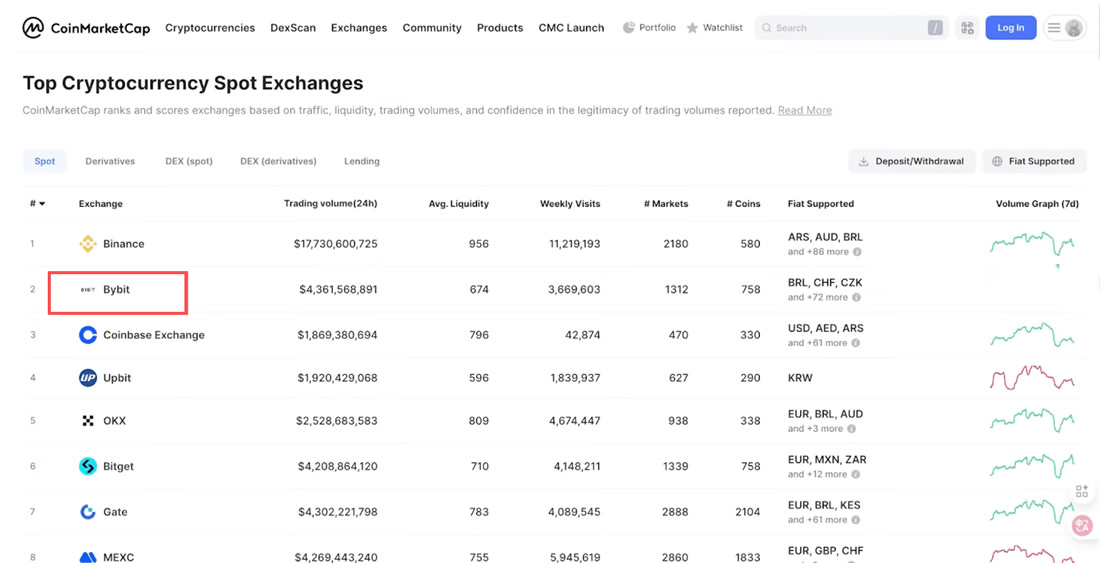Open the Fiat Supported filter
The height and width of the screenshot is (563, 1100).
[x=1034, y=161]
